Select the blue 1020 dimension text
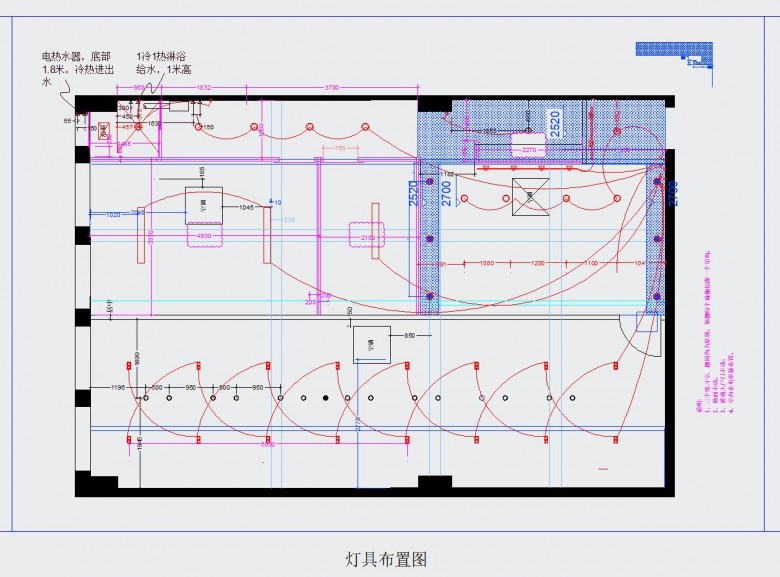This screenshot has width=780, height=577. (x=112, y=214)
